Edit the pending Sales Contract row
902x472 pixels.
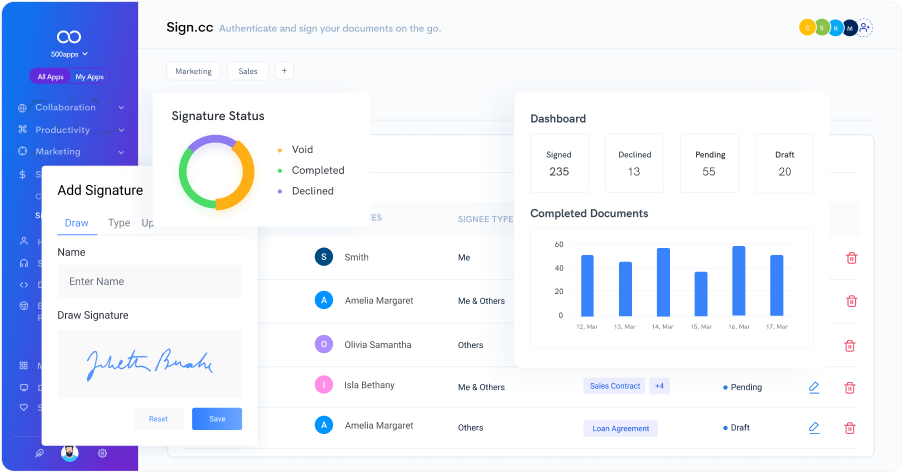coord(814,387)
